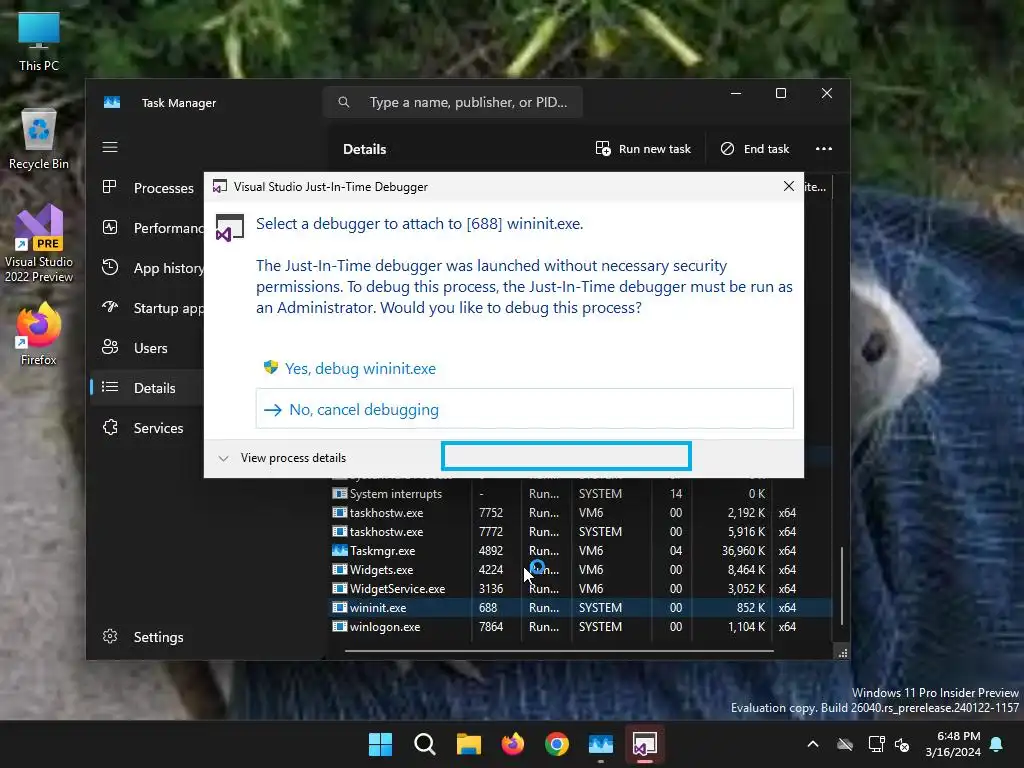The image size is (1024, 768).
Task: Click the Task Manager taskbar icon
Action: pyautogui.click(x=601, y=744)
